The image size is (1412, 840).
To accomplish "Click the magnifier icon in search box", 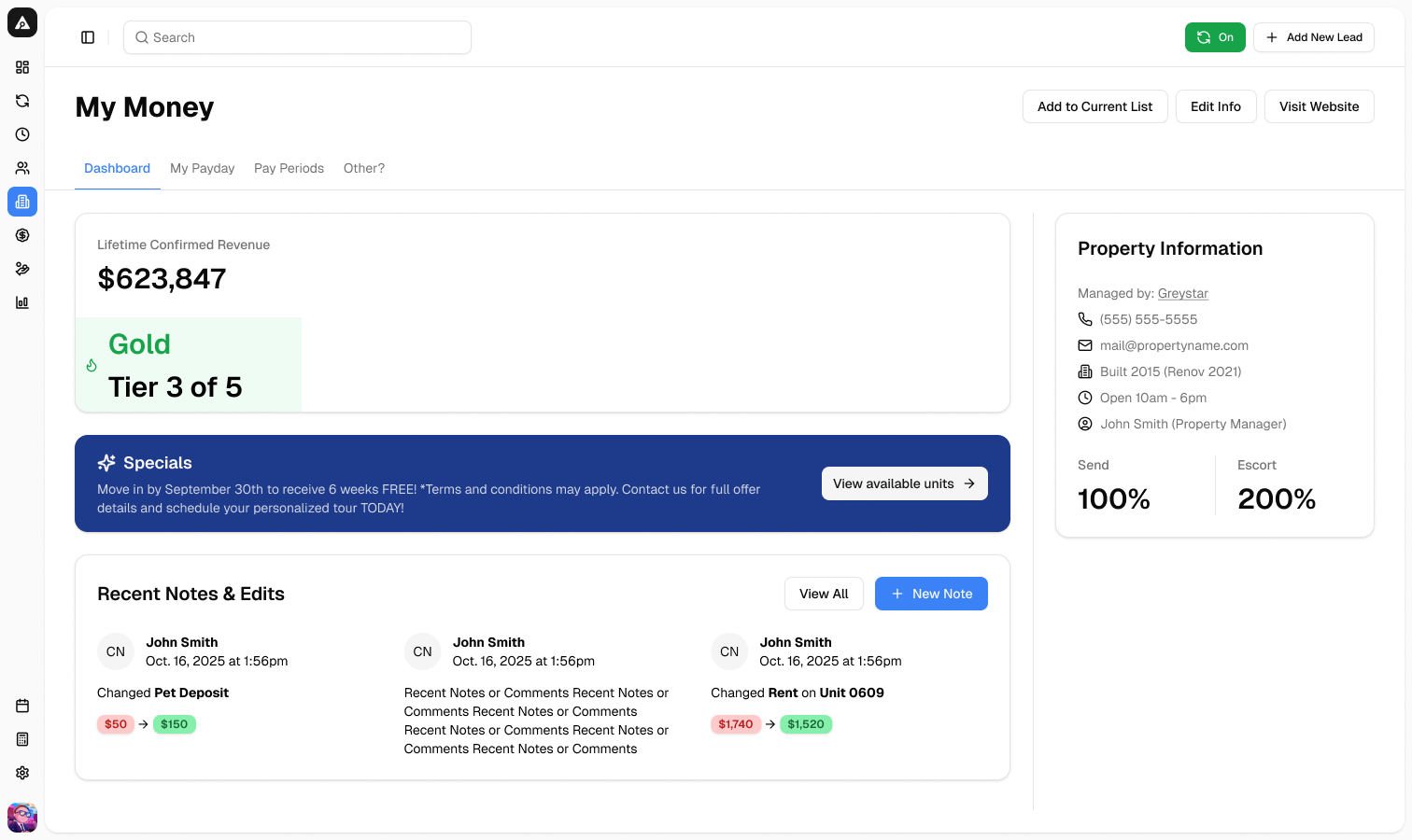I will click(x=142, y=37).
